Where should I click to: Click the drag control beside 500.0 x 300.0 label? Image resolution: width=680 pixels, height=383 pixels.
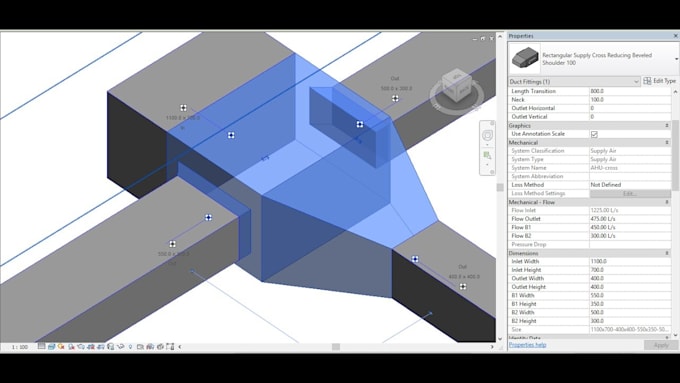(x=395, y=98)
